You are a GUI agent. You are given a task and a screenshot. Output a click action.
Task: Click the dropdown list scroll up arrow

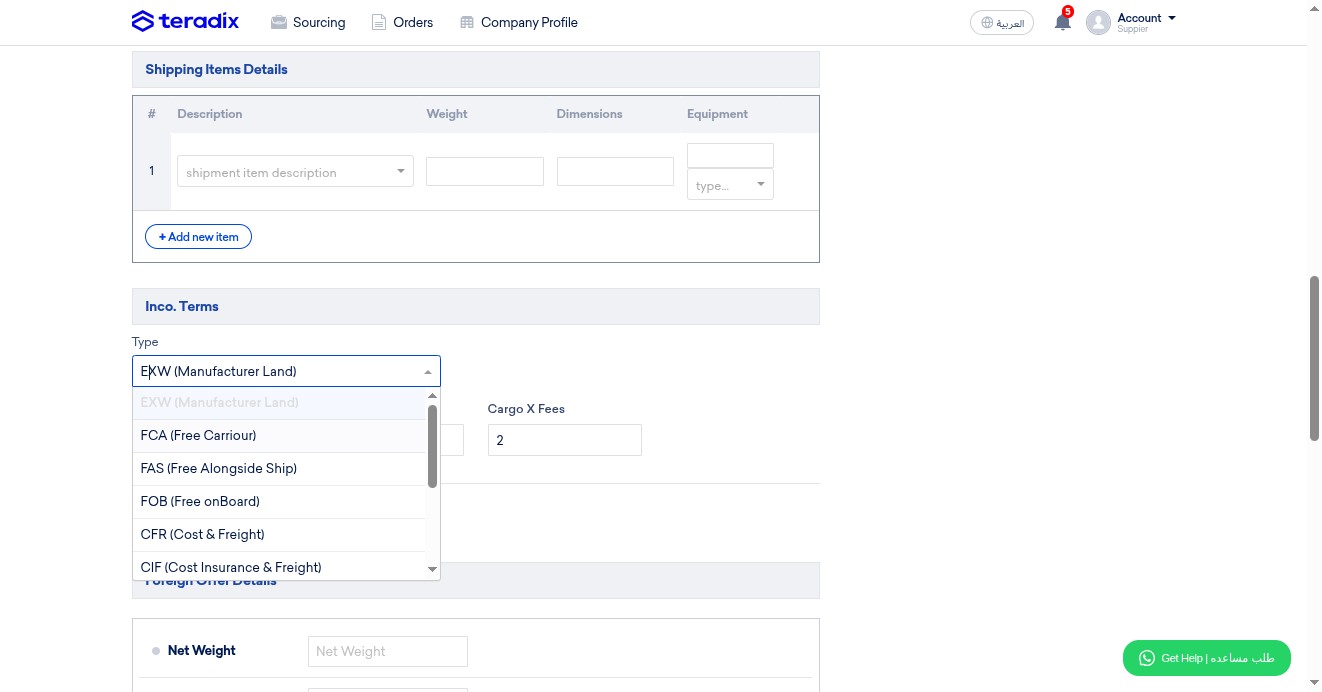click(x=432, y=396)
